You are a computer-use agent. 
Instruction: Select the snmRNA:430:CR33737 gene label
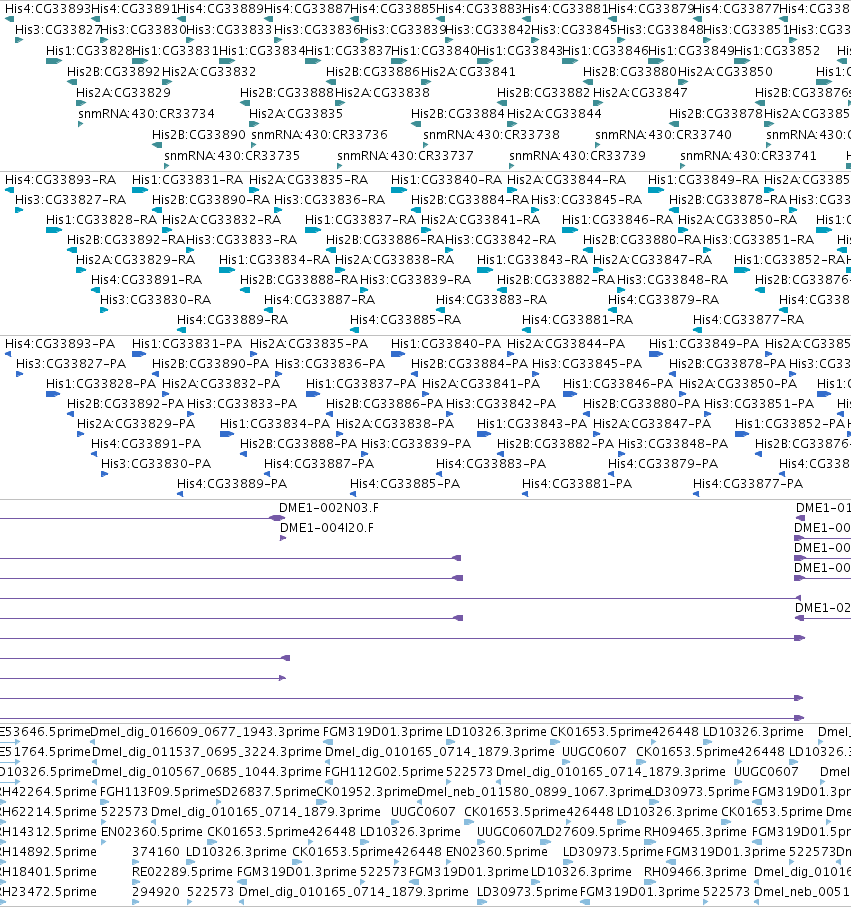coord(406,156)
